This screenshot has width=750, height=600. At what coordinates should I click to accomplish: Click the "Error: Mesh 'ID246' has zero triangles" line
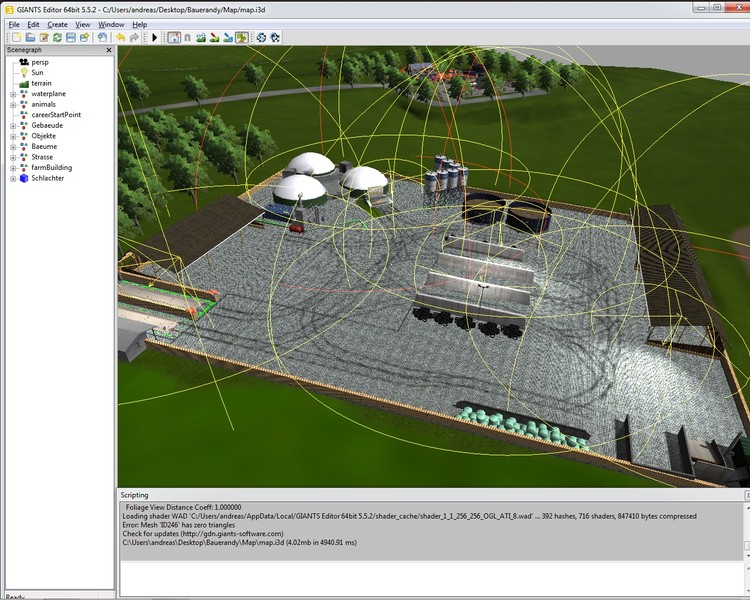point(178,525)
